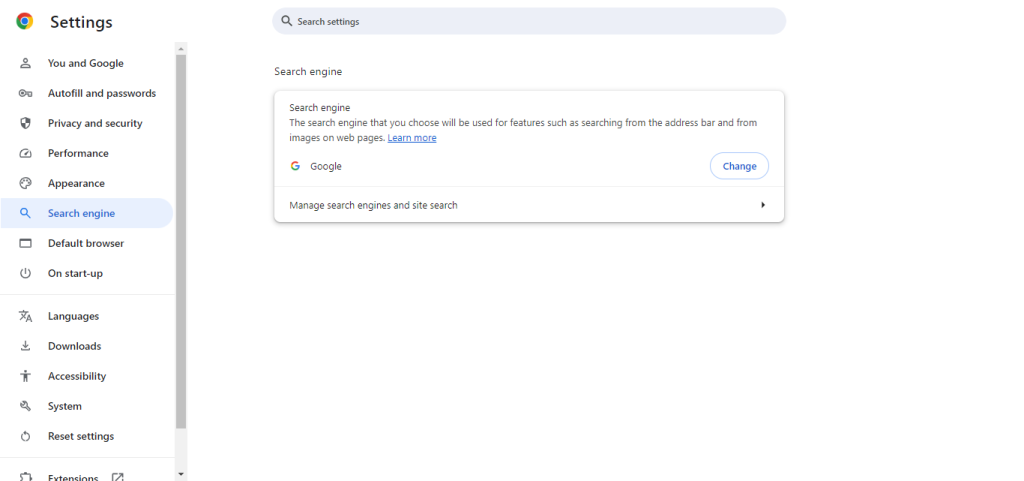Viewport: 1024px width, 481px height.
Task: Click the Search engine page heading
Action: [x=308, y=72]
